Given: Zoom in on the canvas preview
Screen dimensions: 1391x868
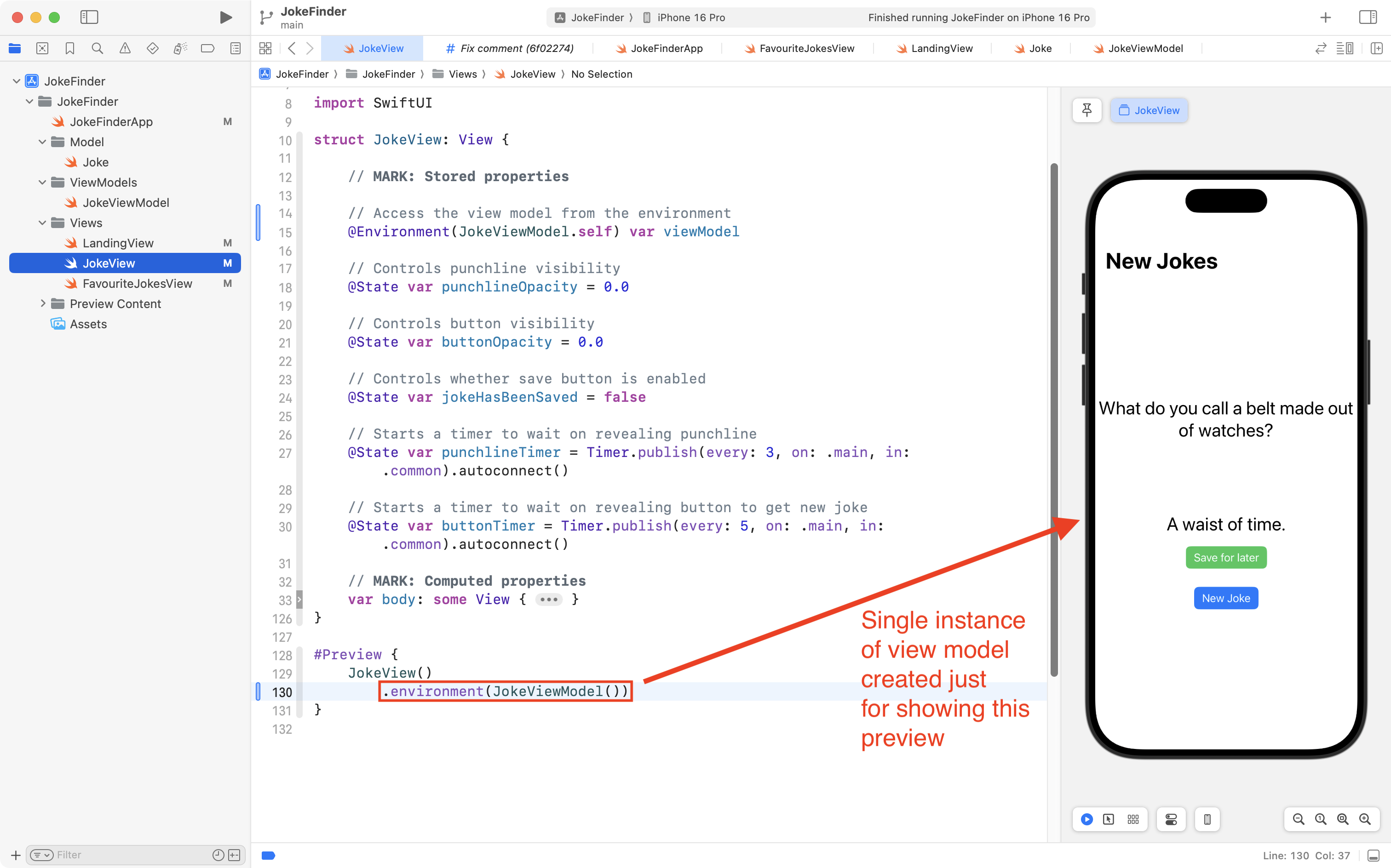Looking at the screenshot, I should (x=1365, y=819).
